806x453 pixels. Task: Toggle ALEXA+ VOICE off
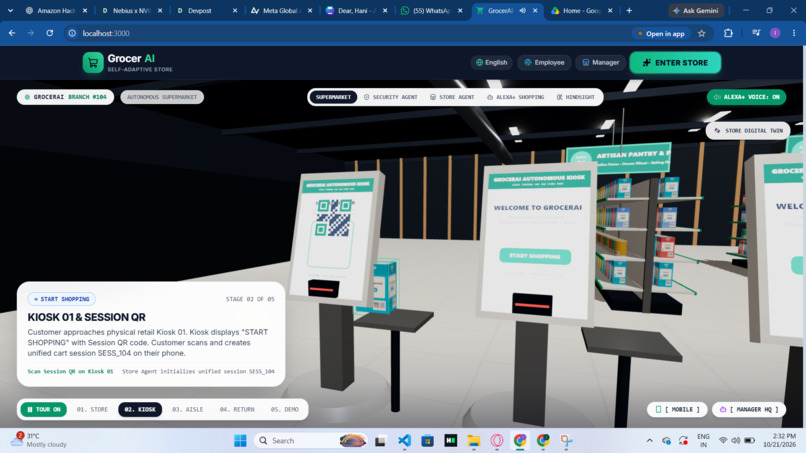pyautogui.click(x=746, y=97)
